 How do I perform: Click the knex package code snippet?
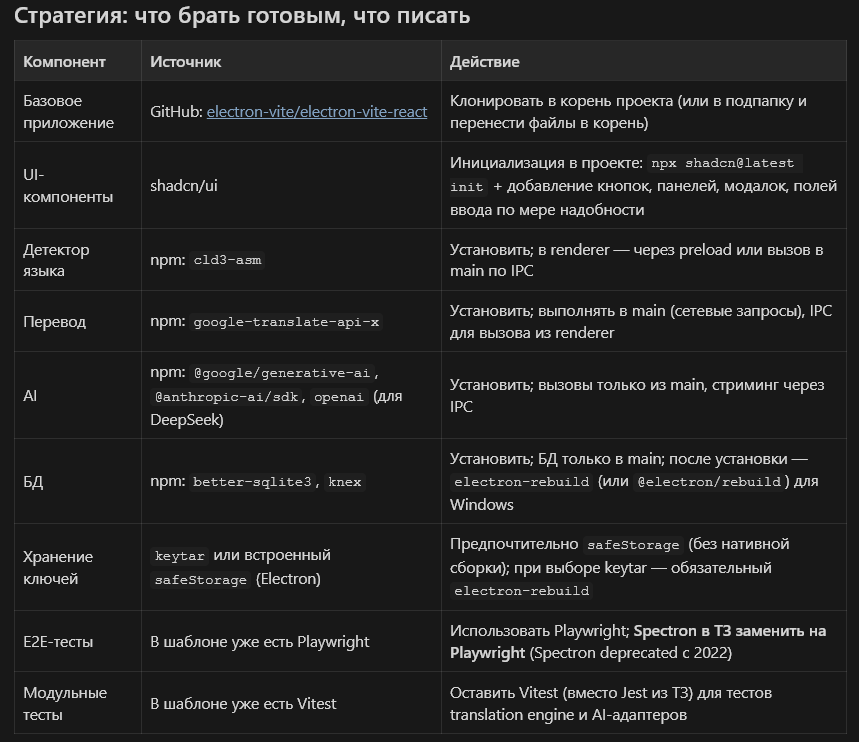point(346,482)
